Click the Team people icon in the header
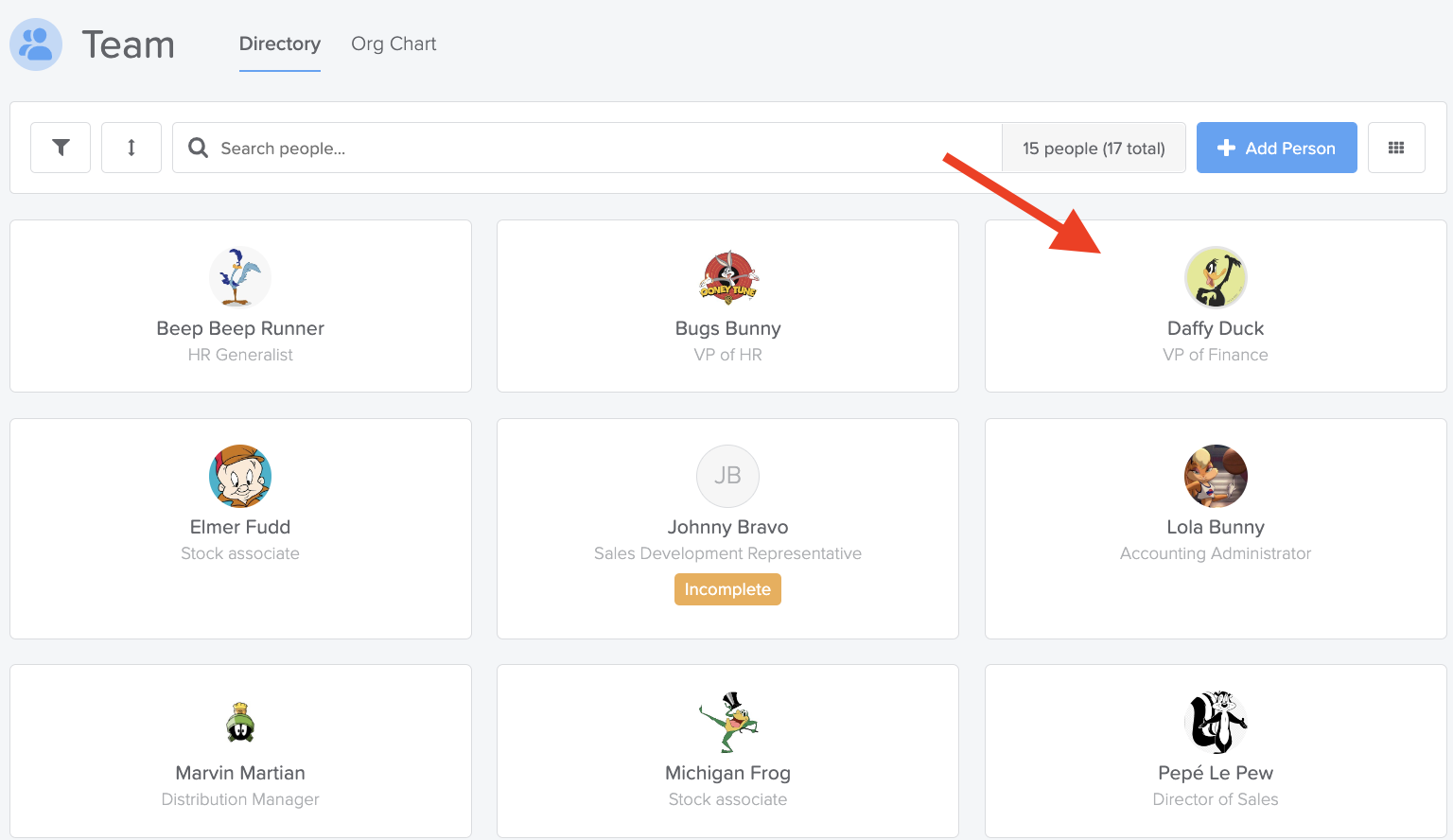This screenshot has width=1453, height=840. click(35, 44)
